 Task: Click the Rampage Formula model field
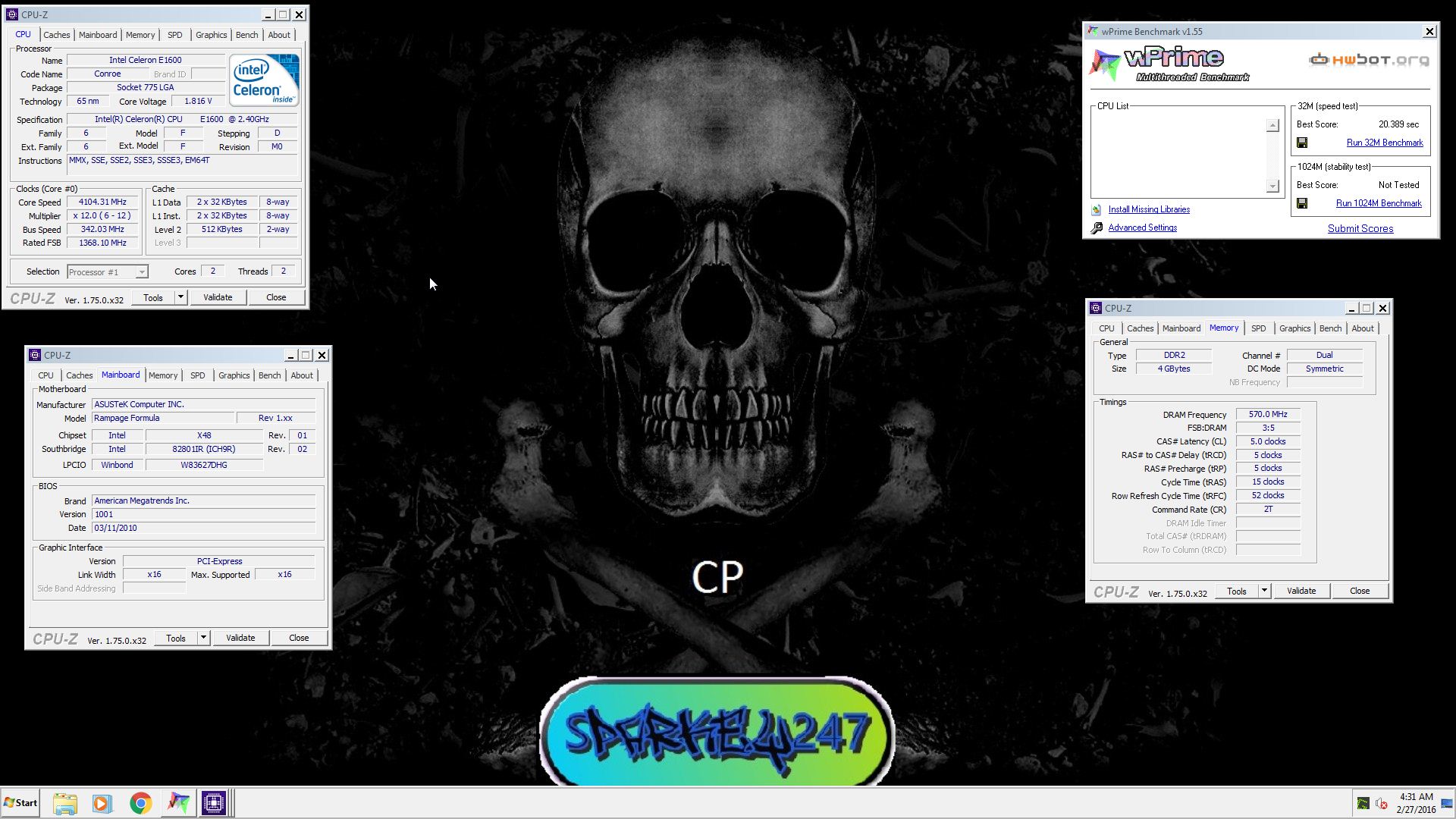tap(163, 418)
